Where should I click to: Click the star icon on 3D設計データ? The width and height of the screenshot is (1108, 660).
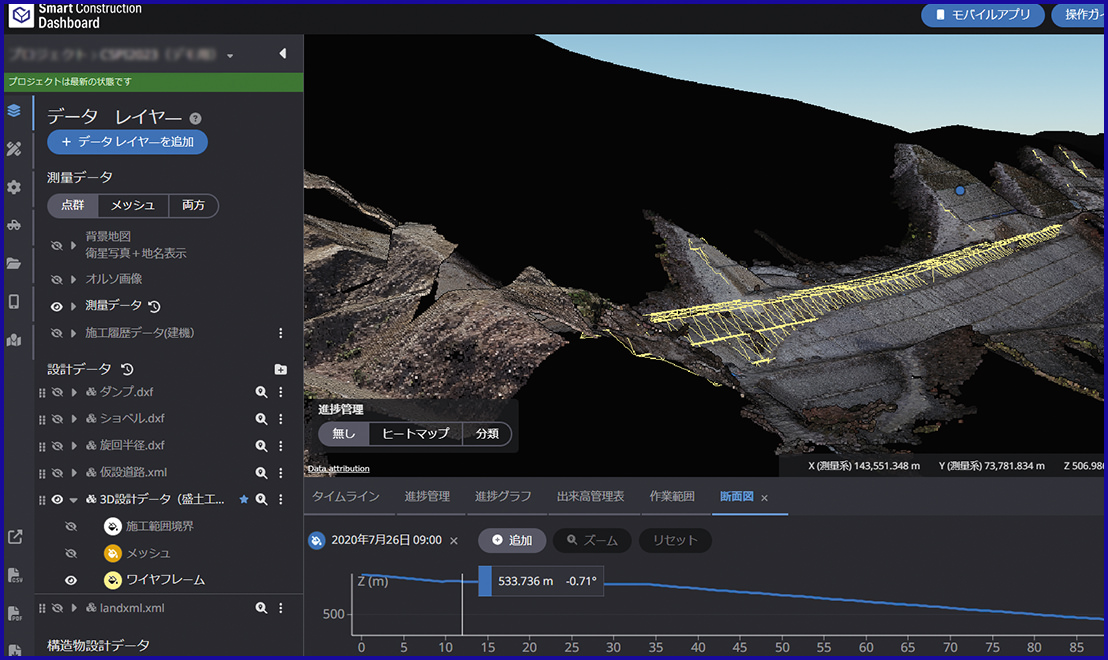[243, 499]
